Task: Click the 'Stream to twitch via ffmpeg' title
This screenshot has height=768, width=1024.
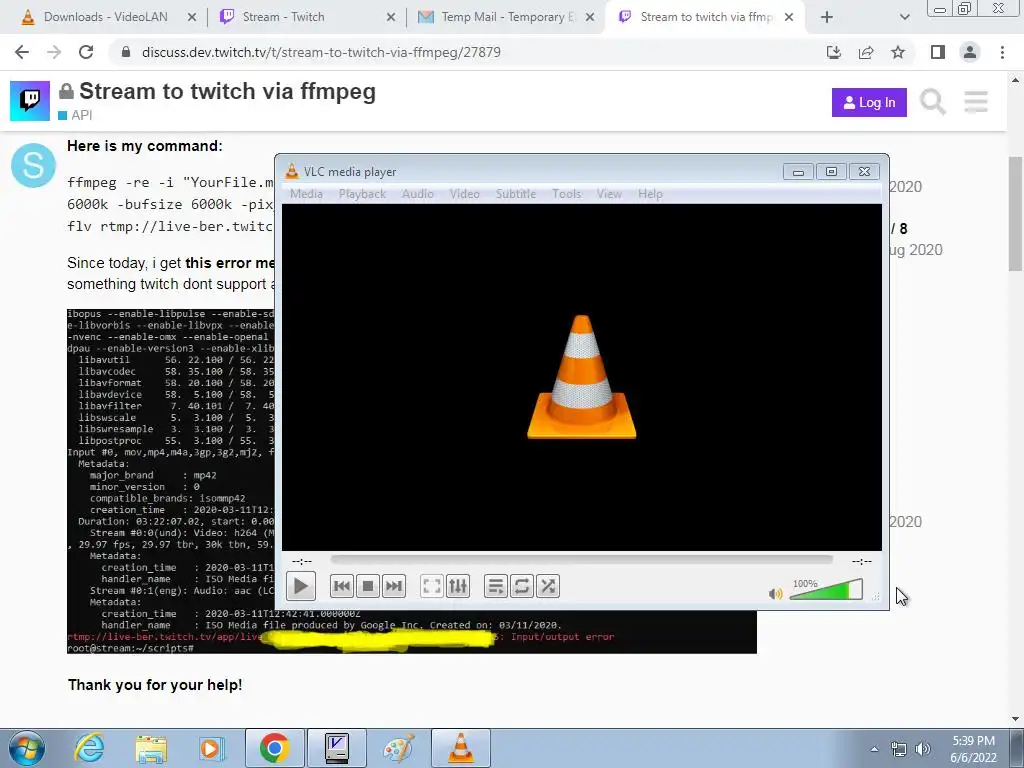Action: point(227,91)
